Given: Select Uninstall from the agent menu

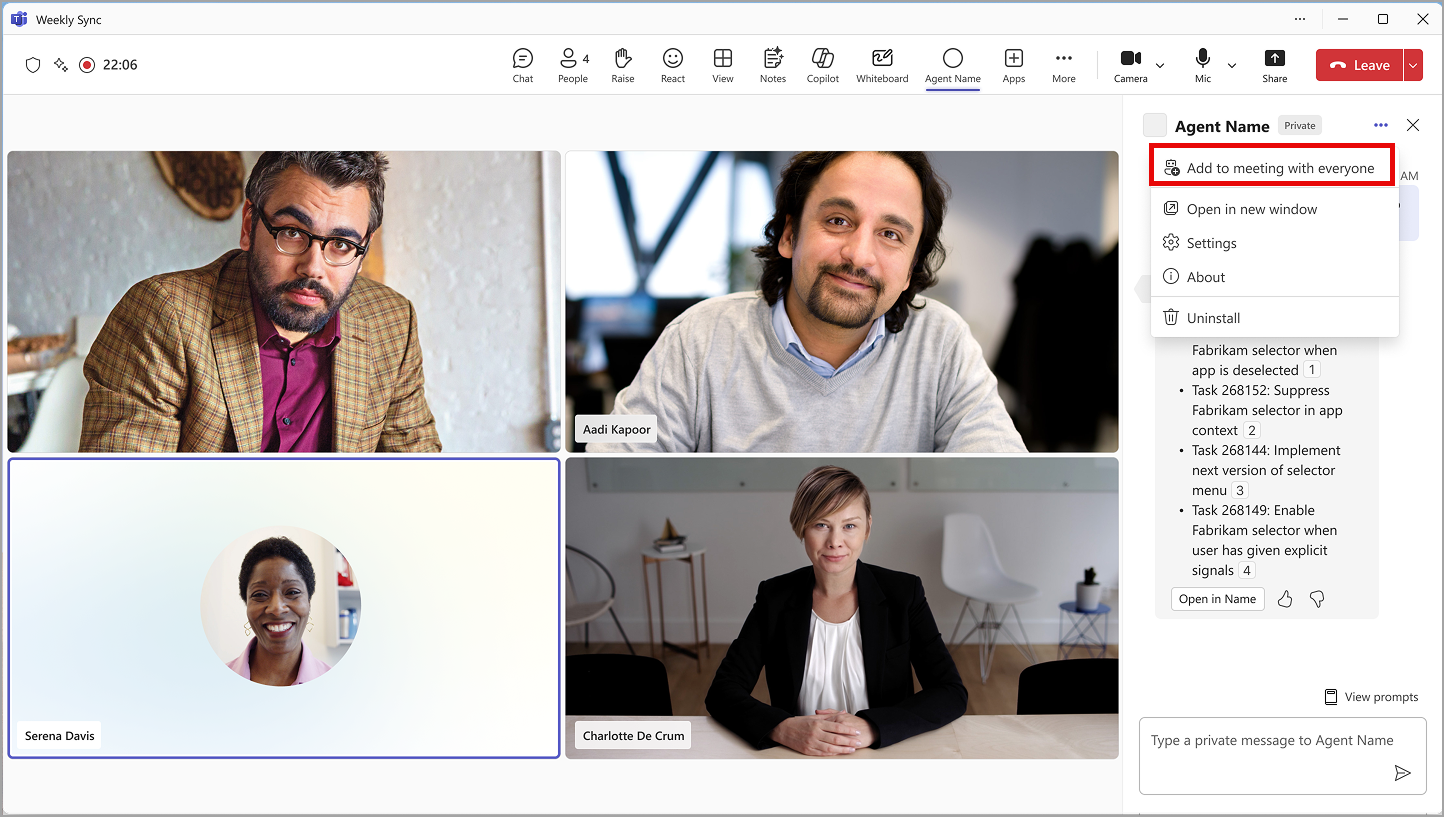Looking at the screenshot, I should (1213, 318).
